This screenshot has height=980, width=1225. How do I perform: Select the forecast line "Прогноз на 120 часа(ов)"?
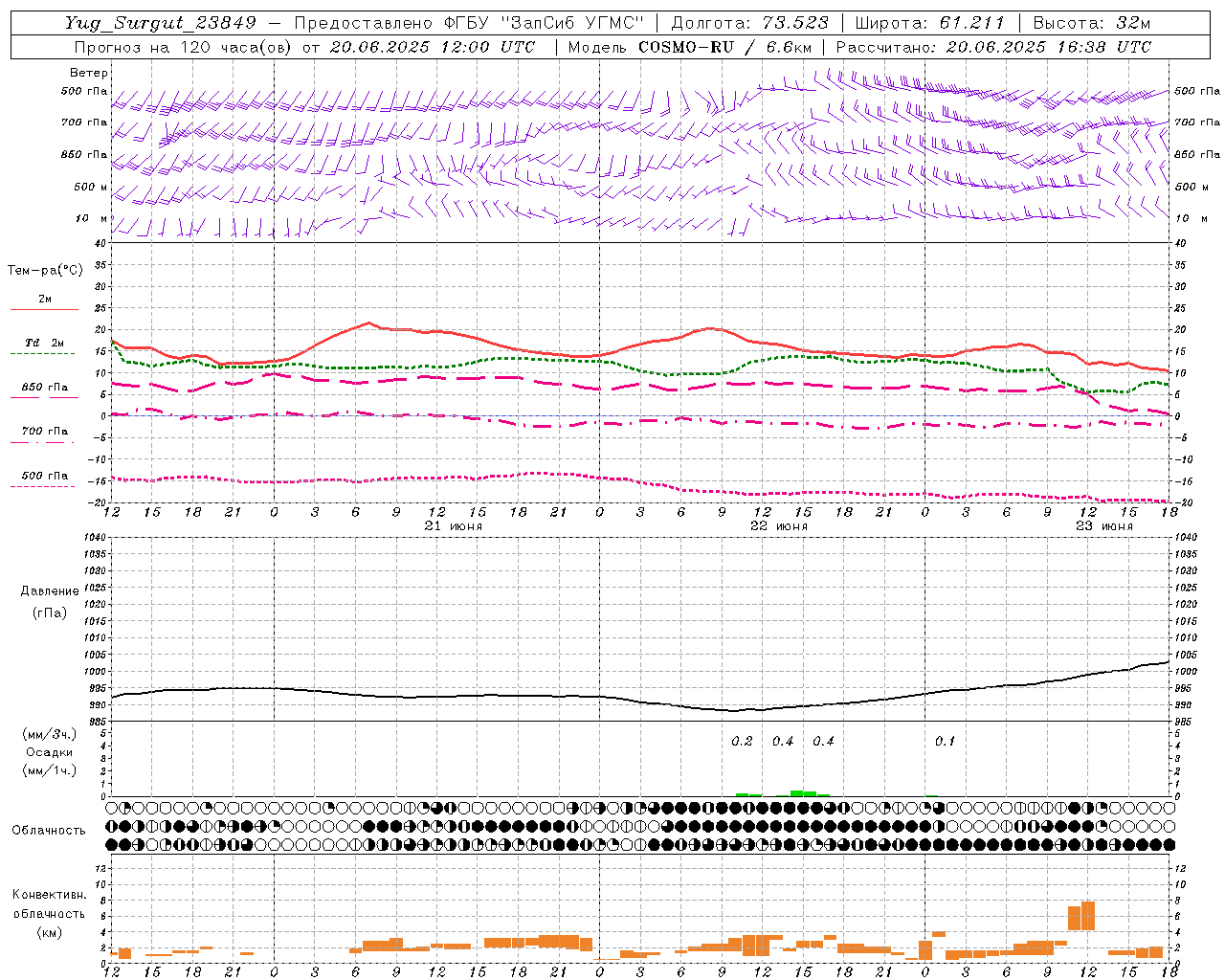pos(183,47)
